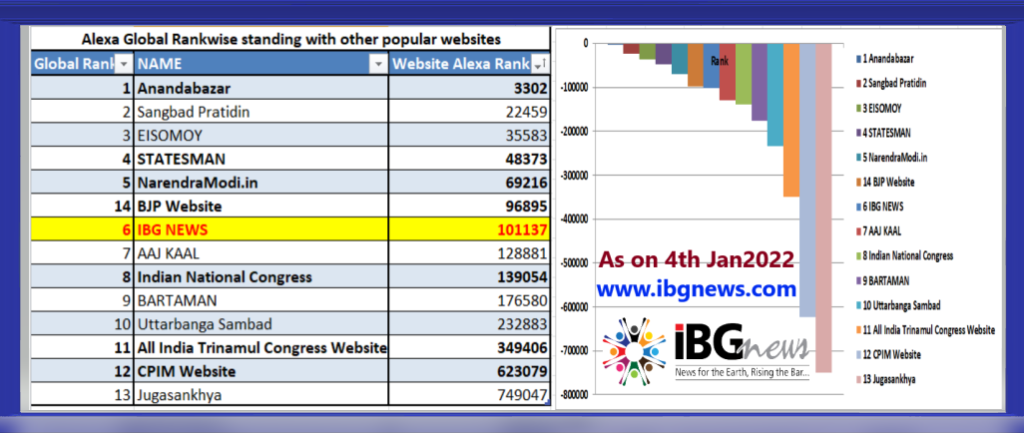Viewport: 1024px width, 433px height.
Task: Select the CPIM Website name cell
Action: pos(261,371)
